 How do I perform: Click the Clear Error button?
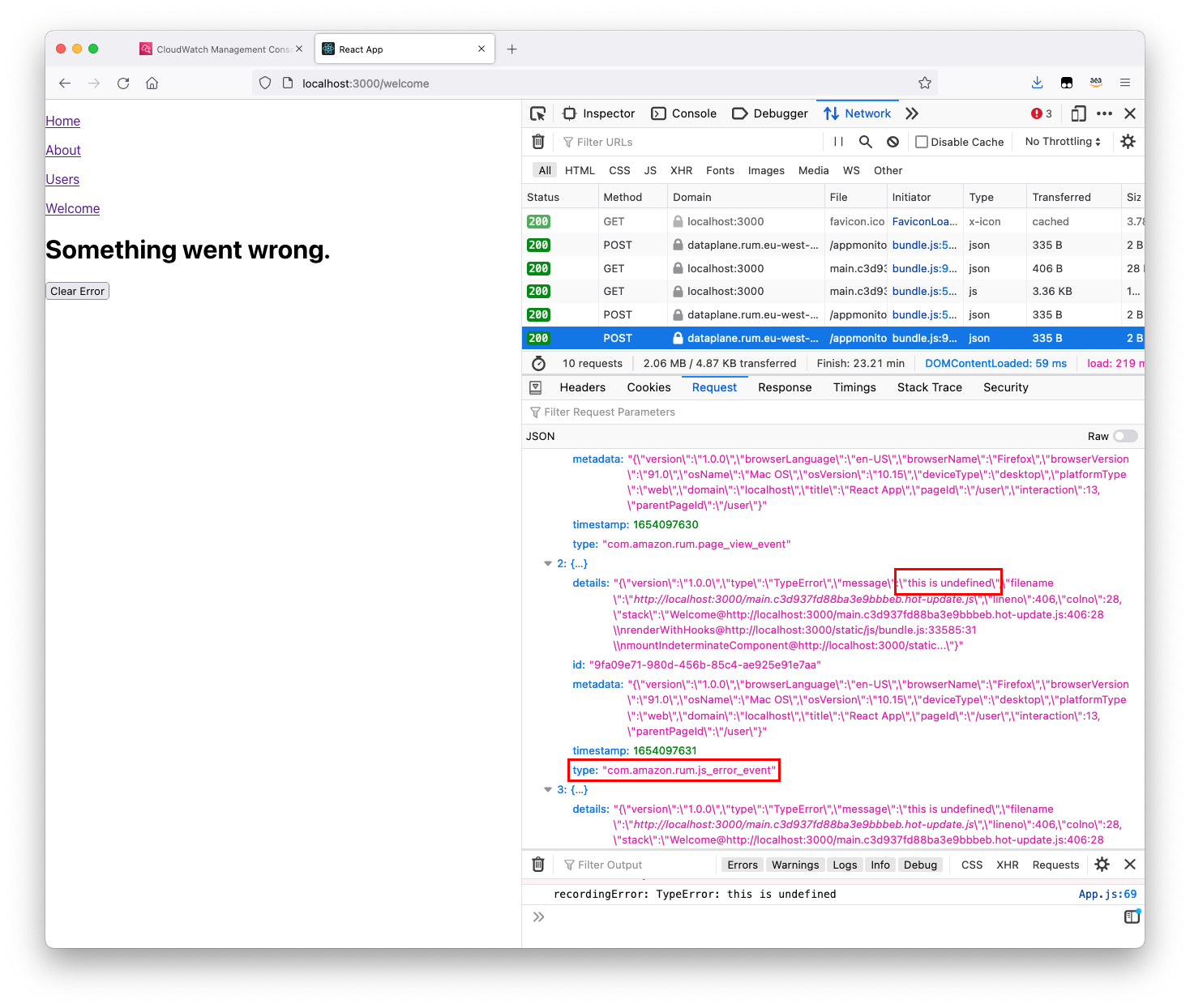click(x=77, y=291)
